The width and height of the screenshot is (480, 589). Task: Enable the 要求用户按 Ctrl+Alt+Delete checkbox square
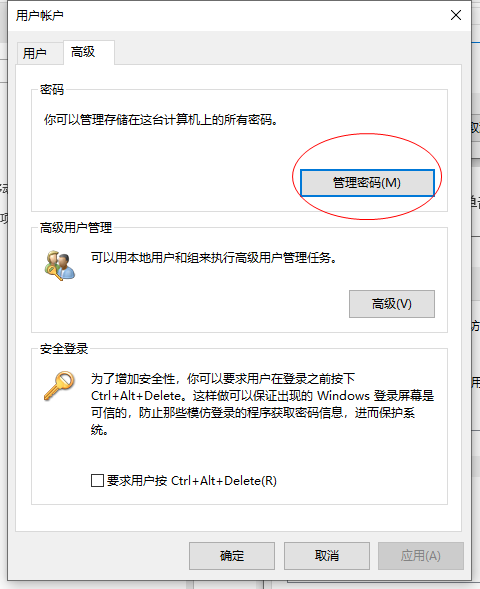[x=97, y=480]
